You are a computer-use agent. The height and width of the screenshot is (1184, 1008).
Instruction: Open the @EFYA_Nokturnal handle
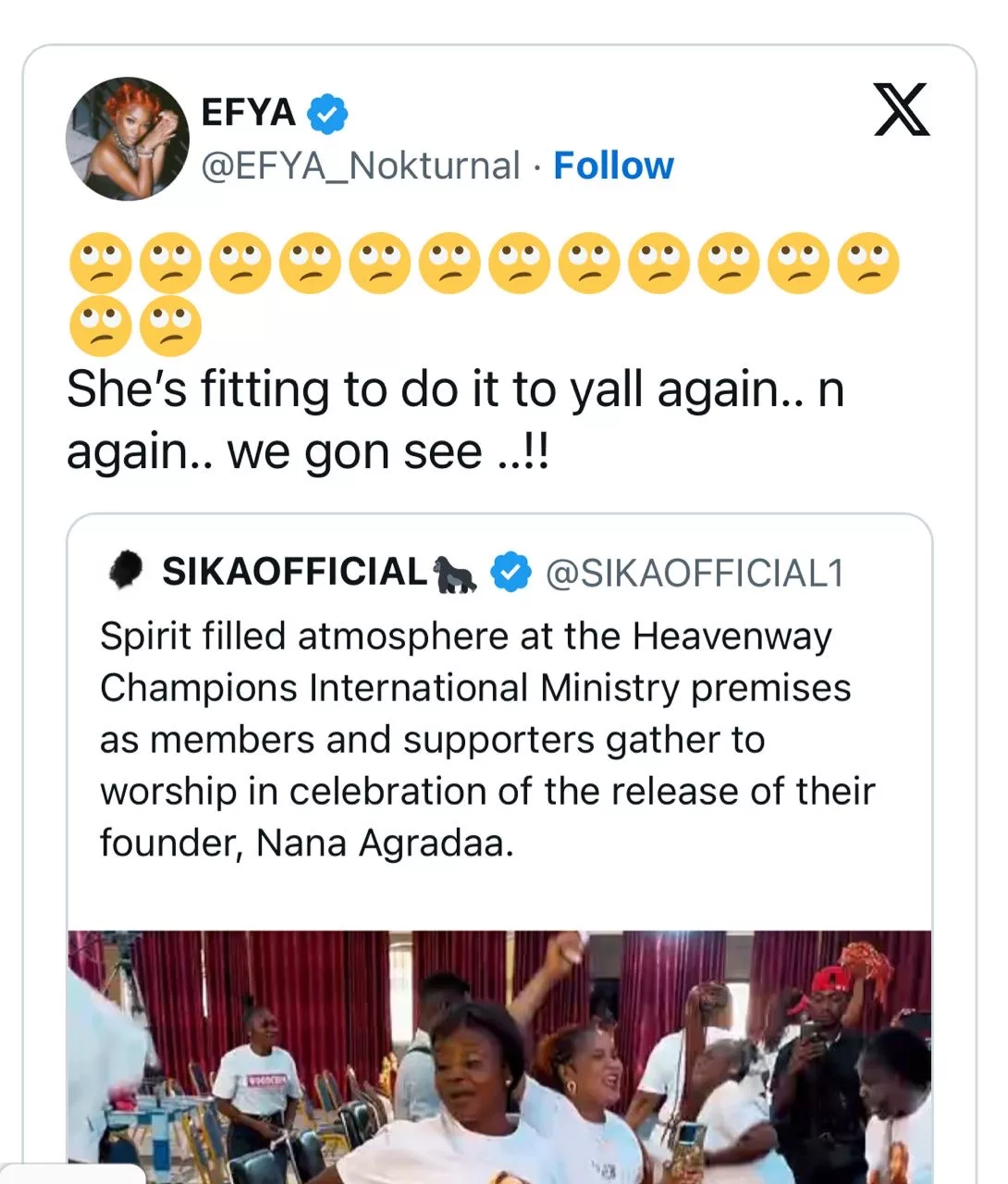tap(361, 166)
